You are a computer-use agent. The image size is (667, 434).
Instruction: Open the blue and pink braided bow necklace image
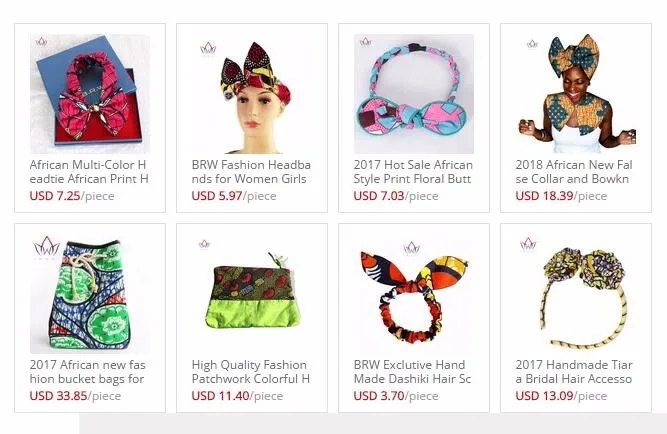[414, 94]
